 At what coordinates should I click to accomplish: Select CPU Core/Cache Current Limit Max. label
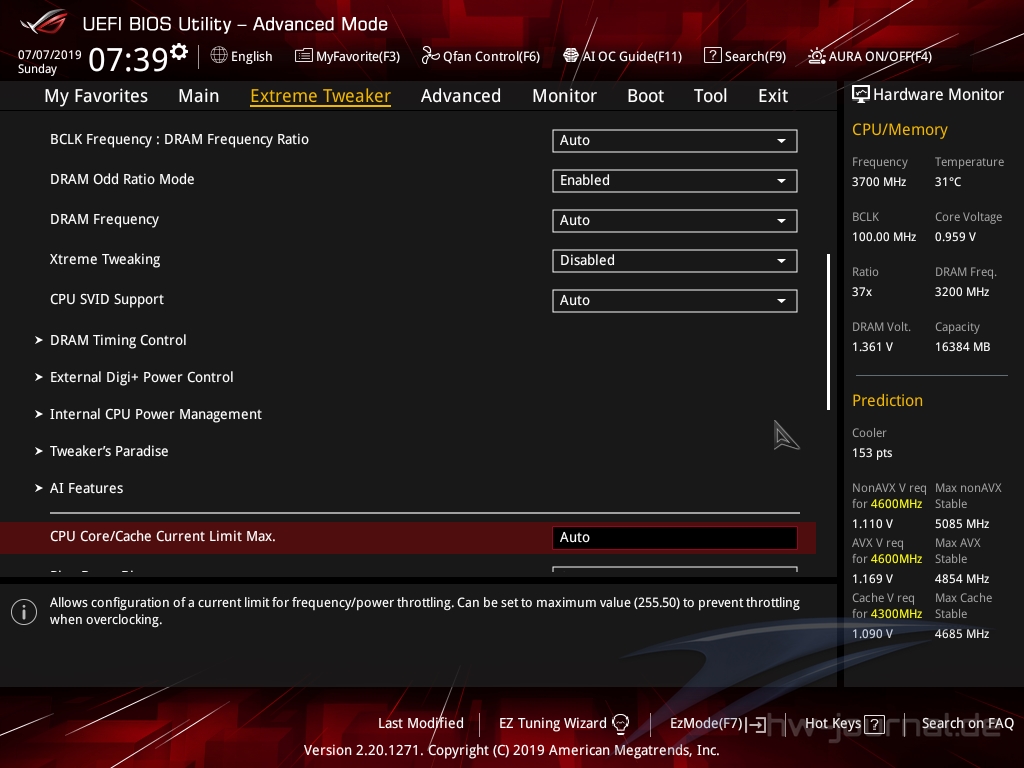[x=163, y=536]
